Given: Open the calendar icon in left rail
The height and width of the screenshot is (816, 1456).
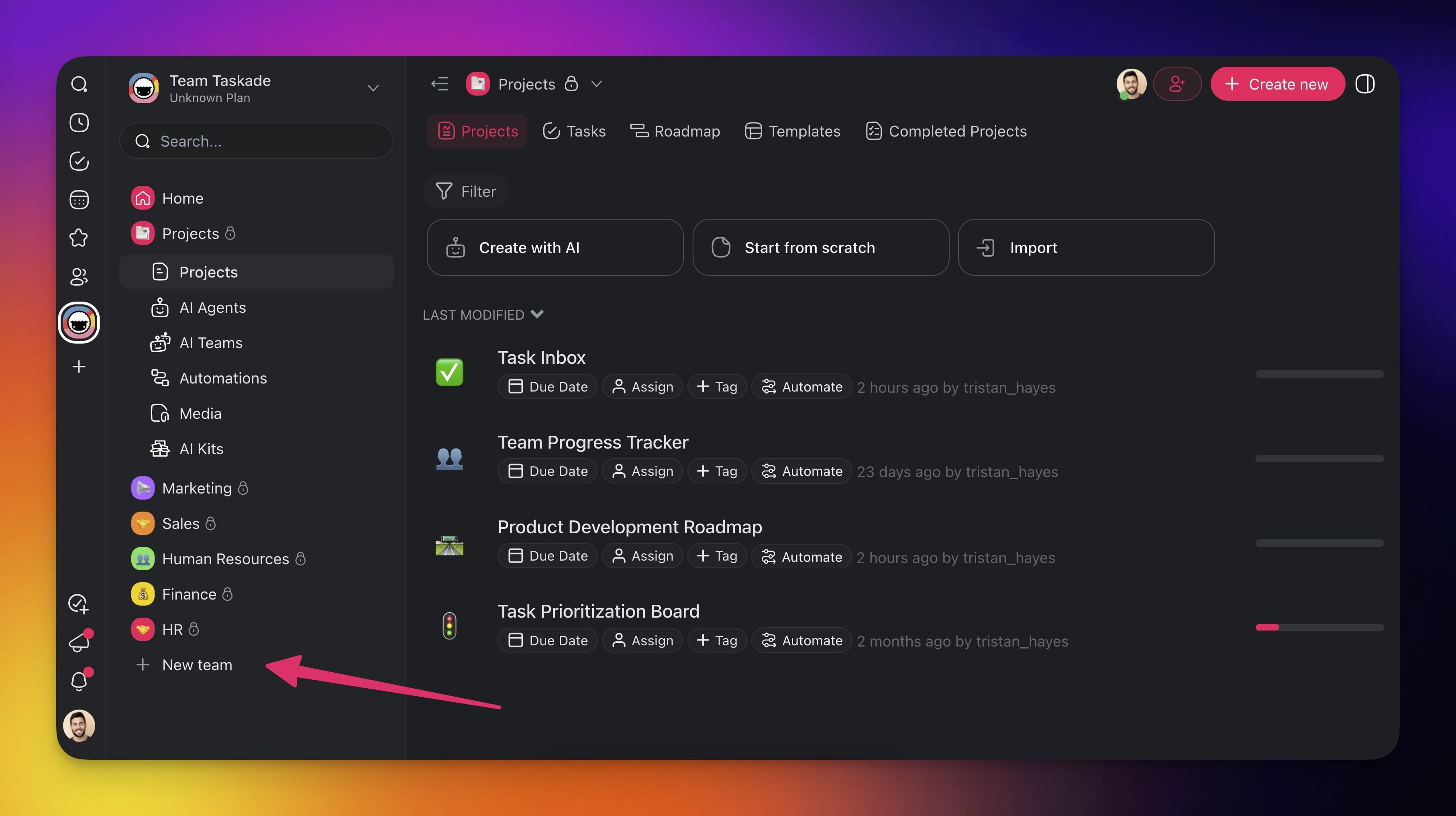Looking at the screenshot, I should tap(79, 200).
